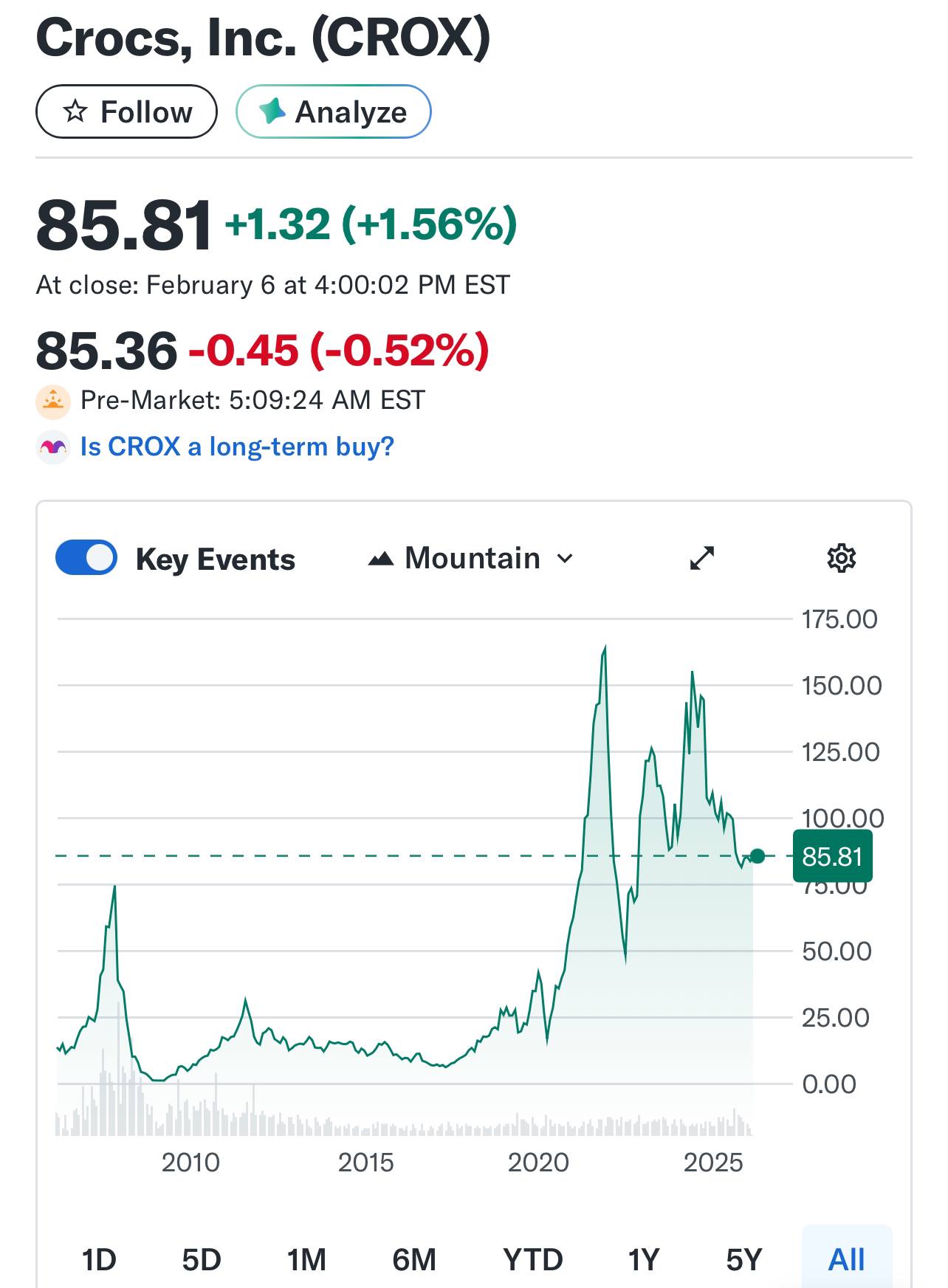
Task: Expand chart to full screen
Action: tap(701, 558)
